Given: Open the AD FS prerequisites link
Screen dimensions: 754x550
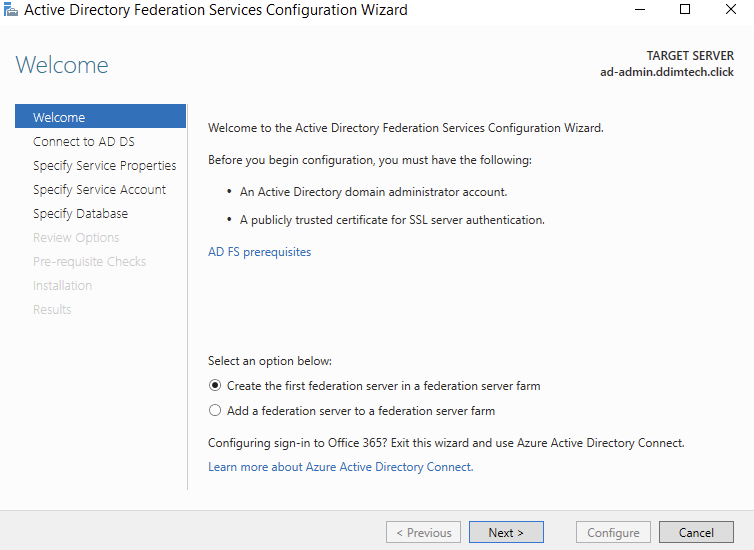Looking at the screenshot, I should point(259,252).
